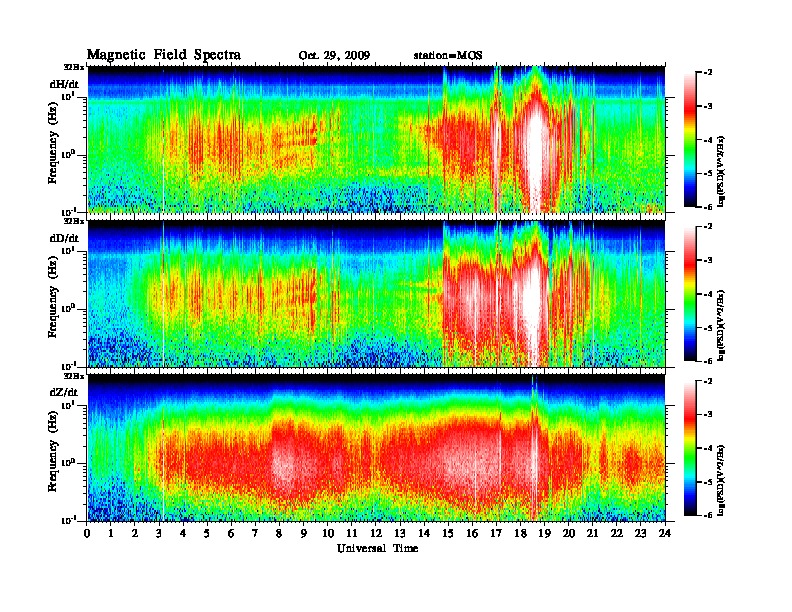
Task: Click the "-4" tick on dH/dt colorbar
Action: 709,140
